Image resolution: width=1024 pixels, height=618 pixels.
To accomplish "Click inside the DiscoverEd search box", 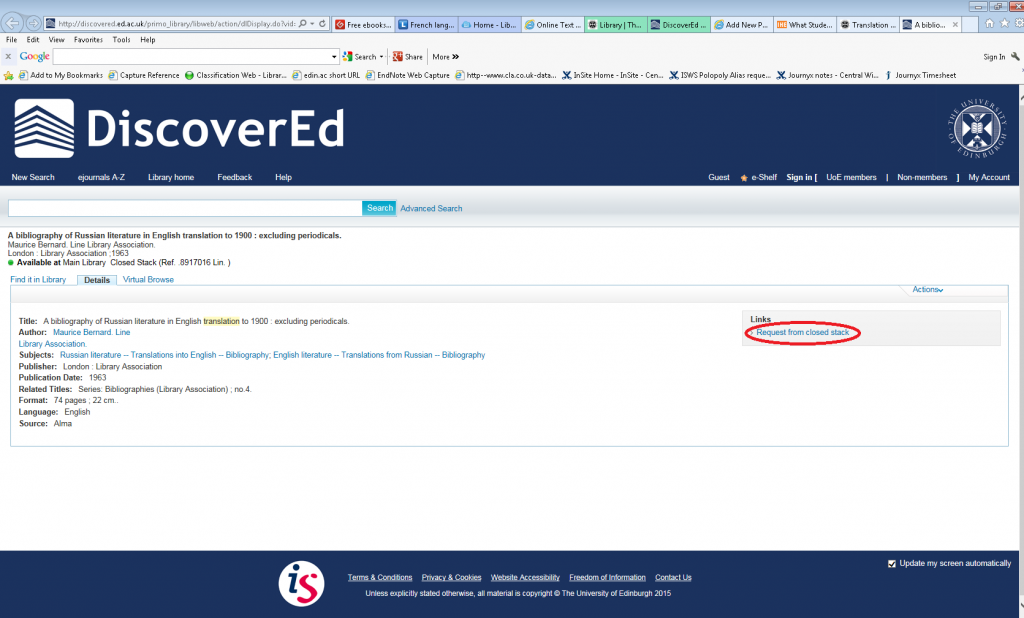I will point(180,207).
